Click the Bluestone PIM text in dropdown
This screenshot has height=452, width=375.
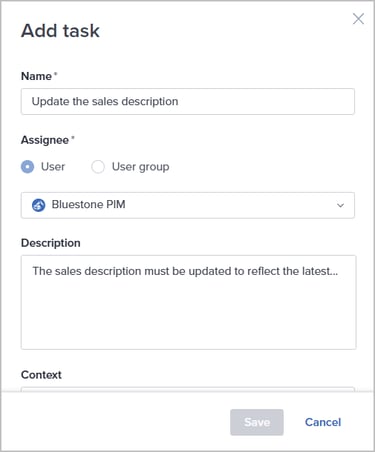[x=88, y=204]
